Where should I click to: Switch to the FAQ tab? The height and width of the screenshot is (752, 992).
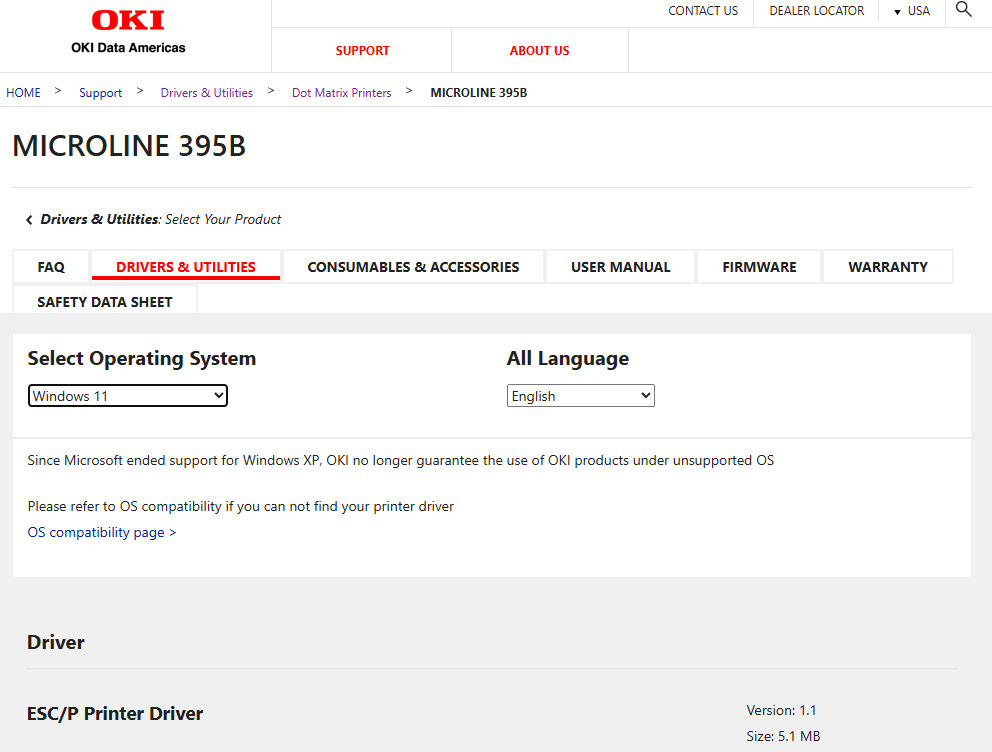51,267
